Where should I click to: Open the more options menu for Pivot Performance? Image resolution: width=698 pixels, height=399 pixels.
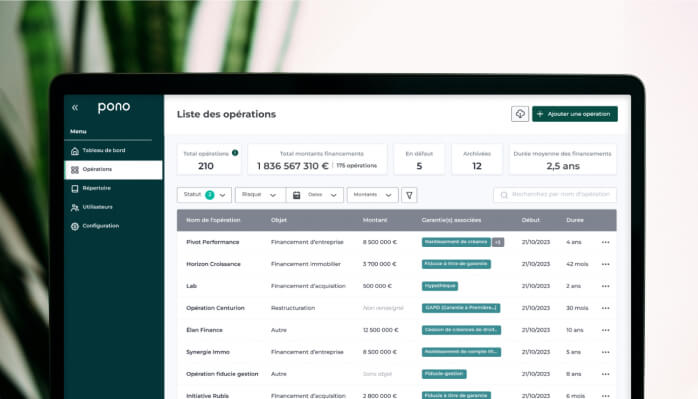(x=605, y=242)
